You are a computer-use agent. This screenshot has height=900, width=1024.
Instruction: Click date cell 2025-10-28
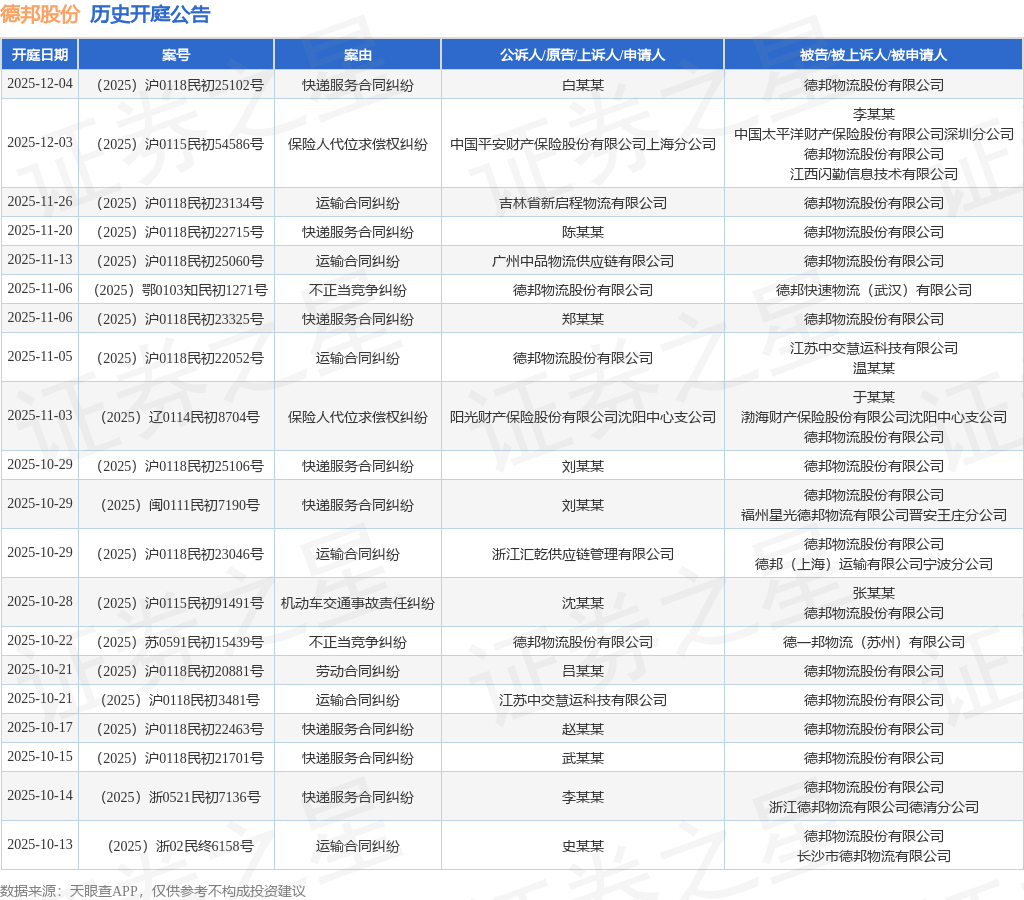[40, 602]
